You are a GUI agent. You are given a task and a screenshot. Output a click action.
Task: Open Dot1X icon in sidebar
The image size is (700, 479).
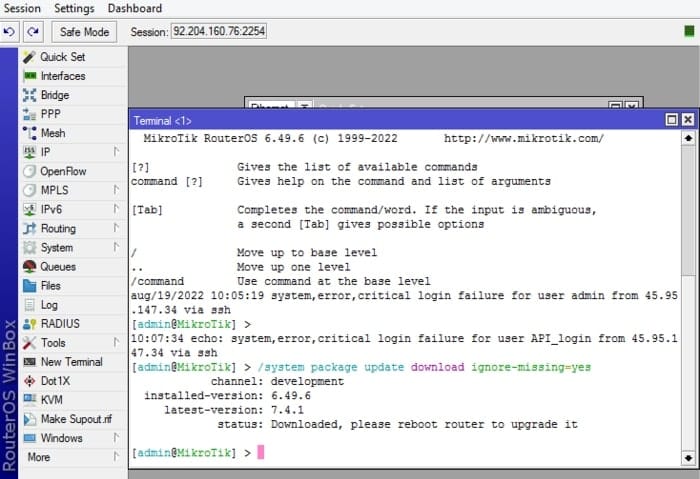coord(29,381)
